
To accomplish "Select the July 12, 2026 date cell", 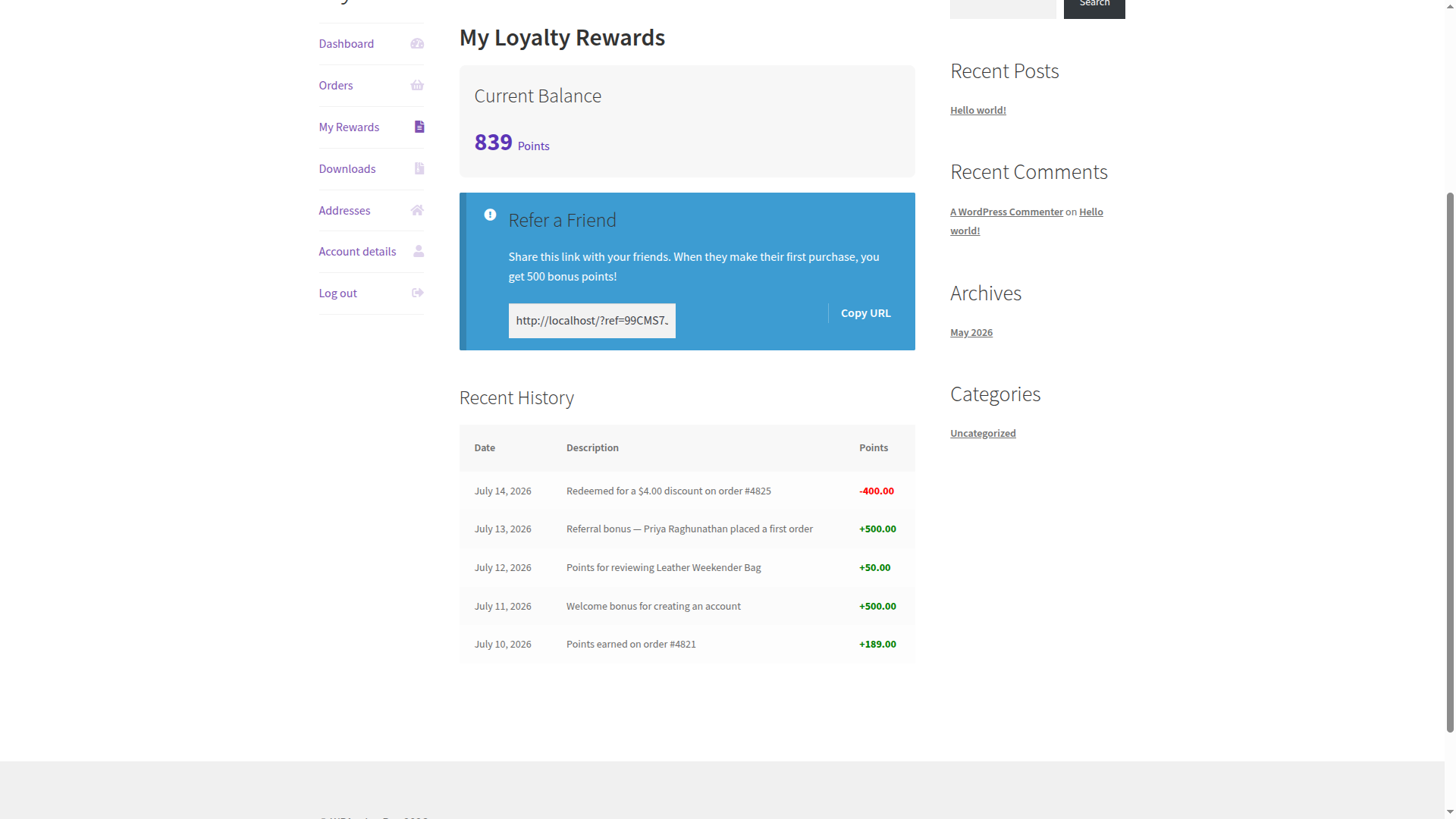I will [x=503, y=568].
